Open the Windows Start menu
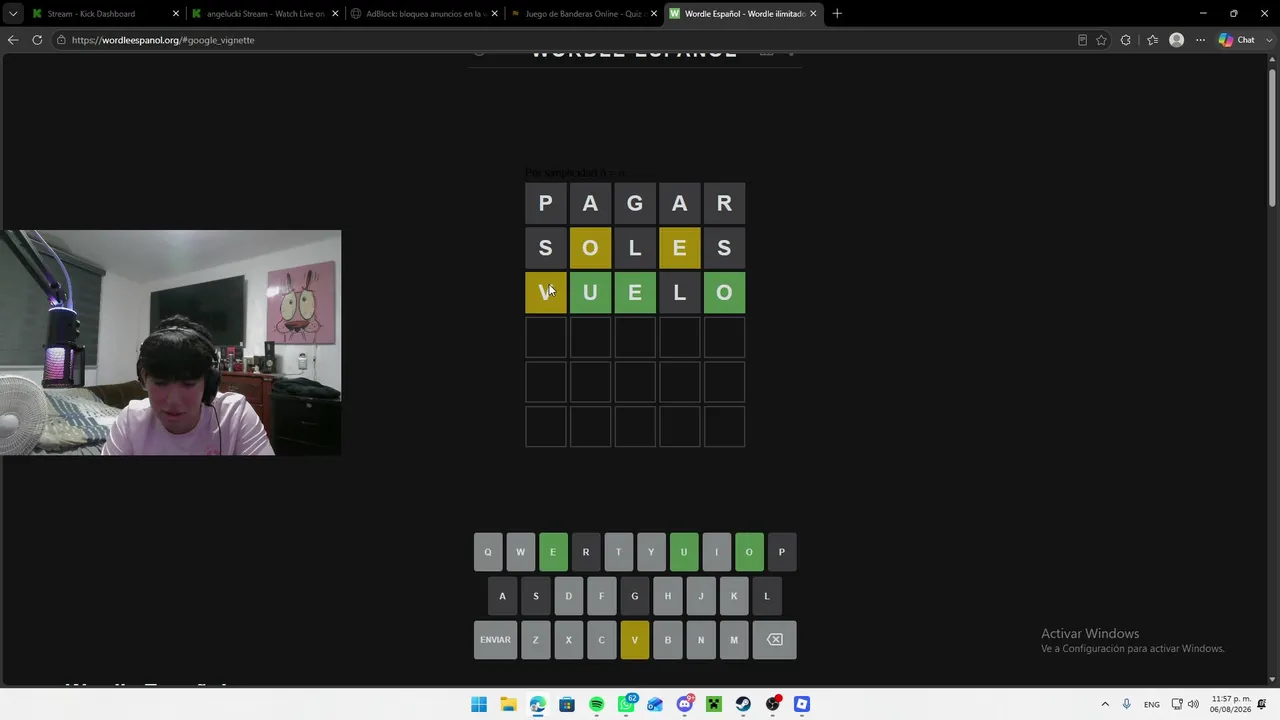The image size is (1280, 720). [479, 704]
